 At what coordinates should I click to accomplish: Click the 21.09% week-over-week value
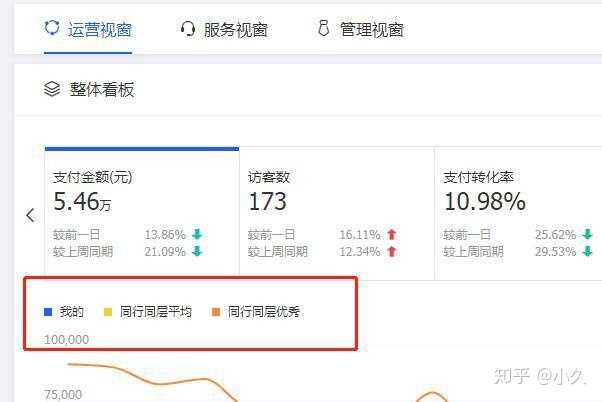[x=165, y=251]
